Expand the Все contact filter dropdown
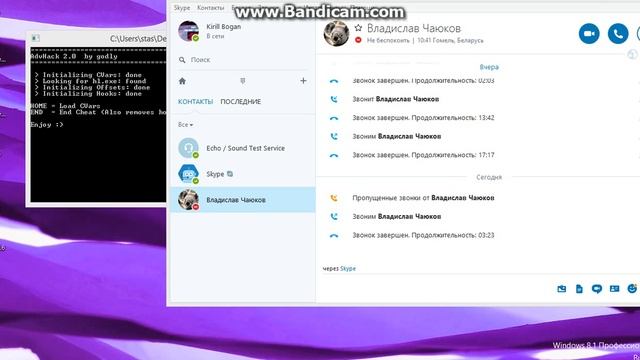Image resolution: width=640 pixels, height=360 pixels. [185, 124]
